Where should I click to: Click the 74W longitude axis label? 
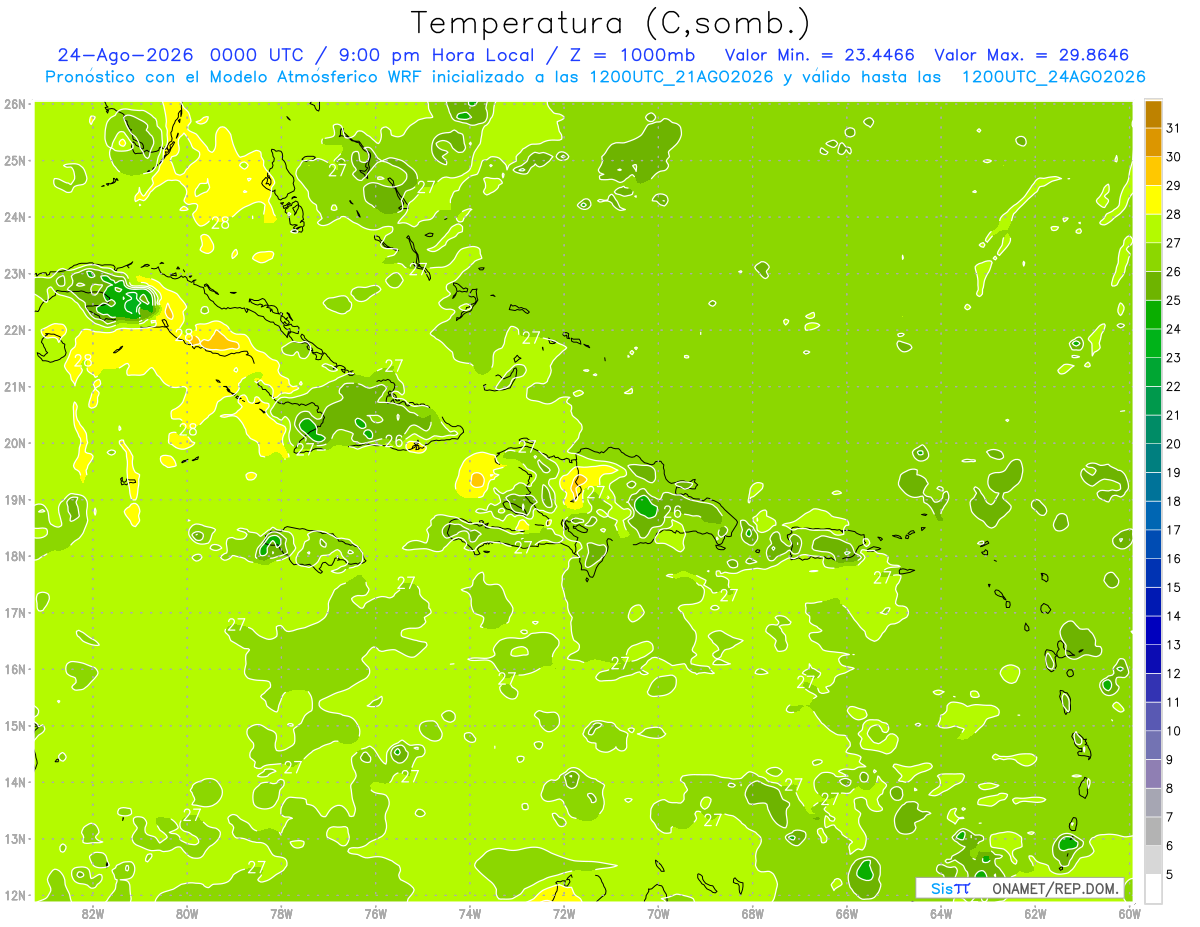470,913
